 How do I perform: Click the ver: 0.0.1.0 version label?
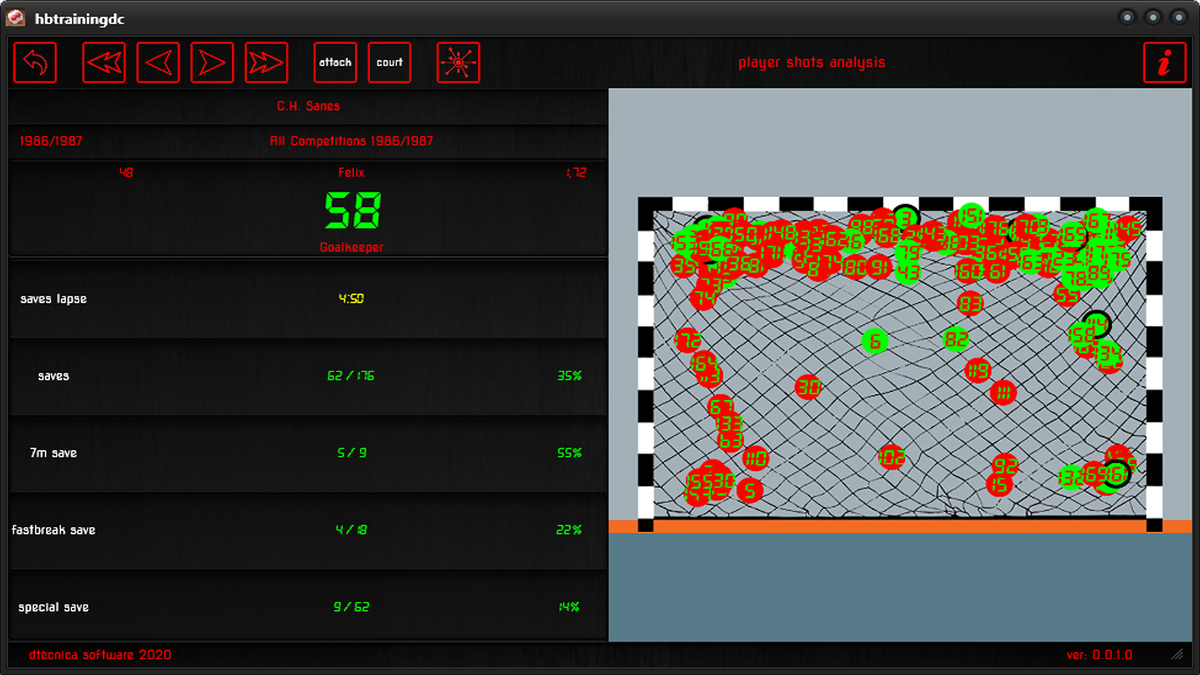pos(1099,655)
